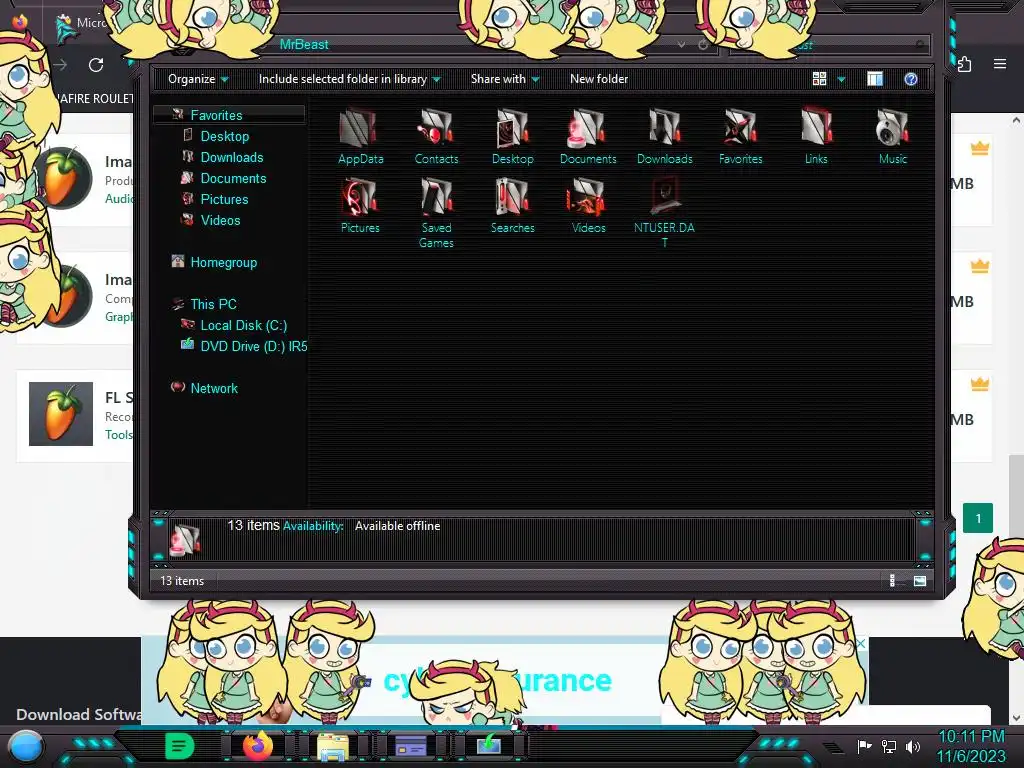The height and width of the screenshot is (768, 1024).
Task: Open Local Disk (C:) in navigation pane
Action: 244,325
